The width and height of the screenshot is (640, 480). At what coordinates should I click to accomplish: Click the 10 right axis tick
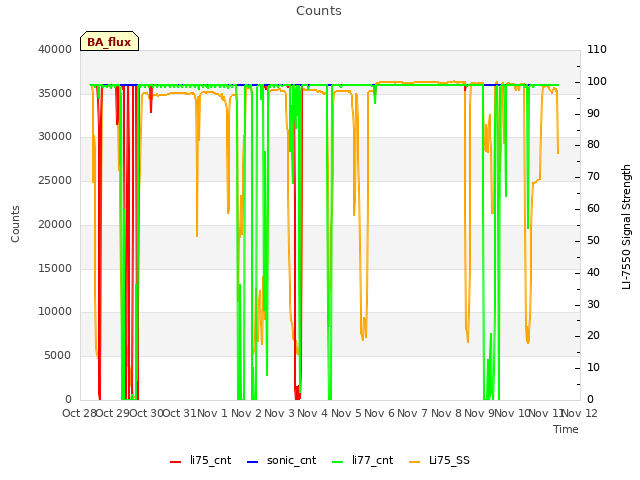[593, 368]
